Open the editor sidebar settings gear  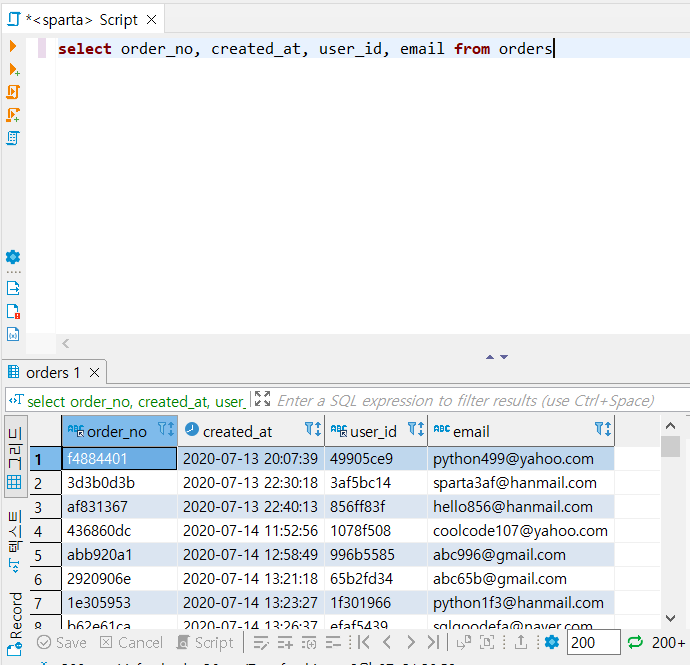pos(13,257)
